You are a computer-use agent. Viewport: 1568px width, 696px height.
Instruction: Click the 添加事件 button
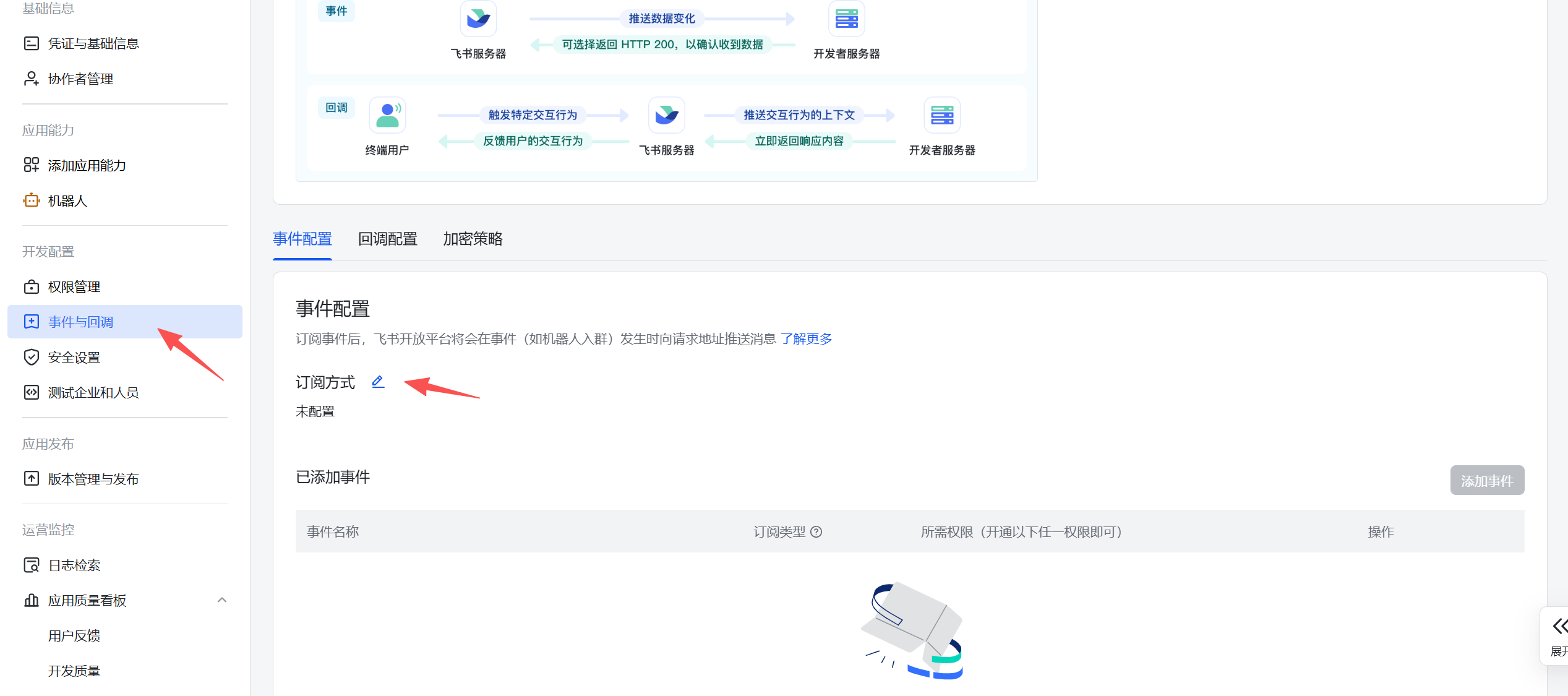click(1486, 481)
